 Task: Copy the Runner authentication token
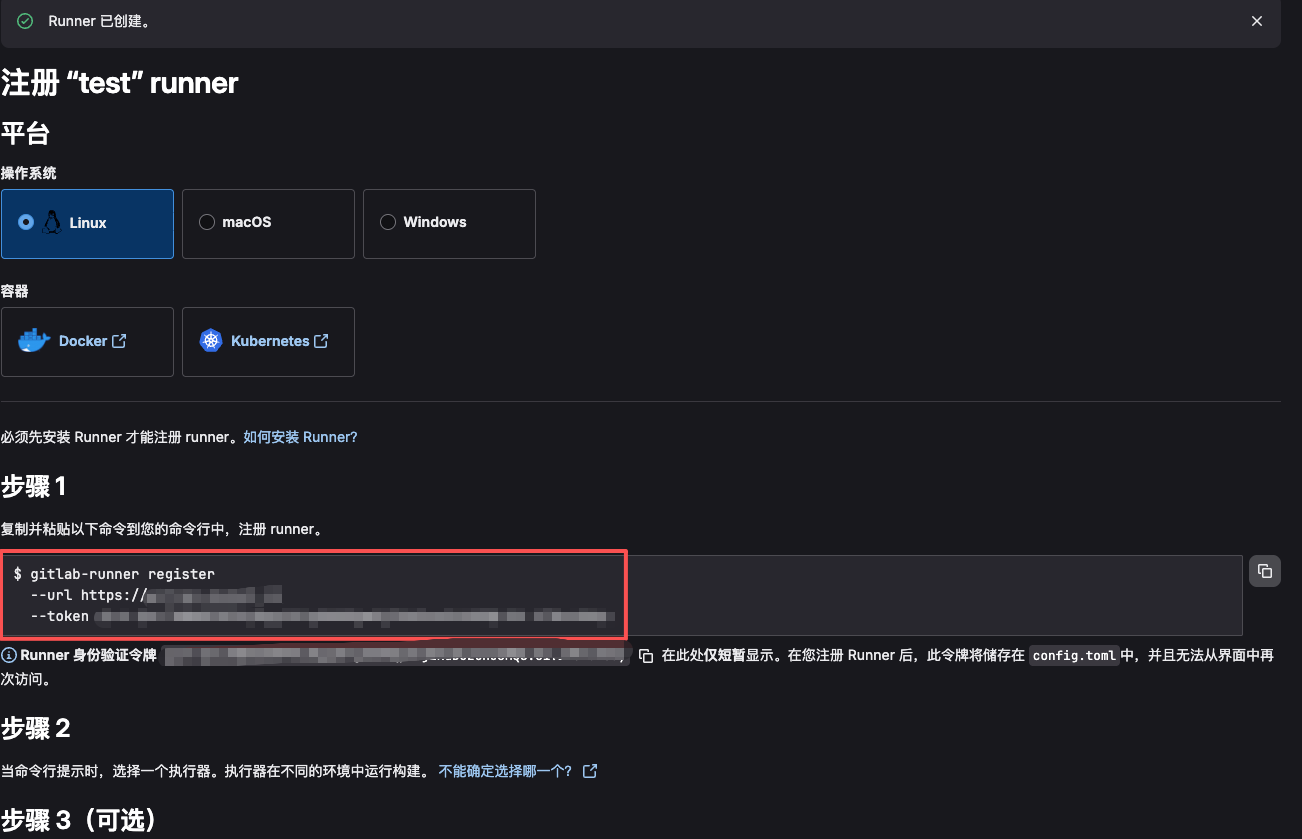click(646, 656)
